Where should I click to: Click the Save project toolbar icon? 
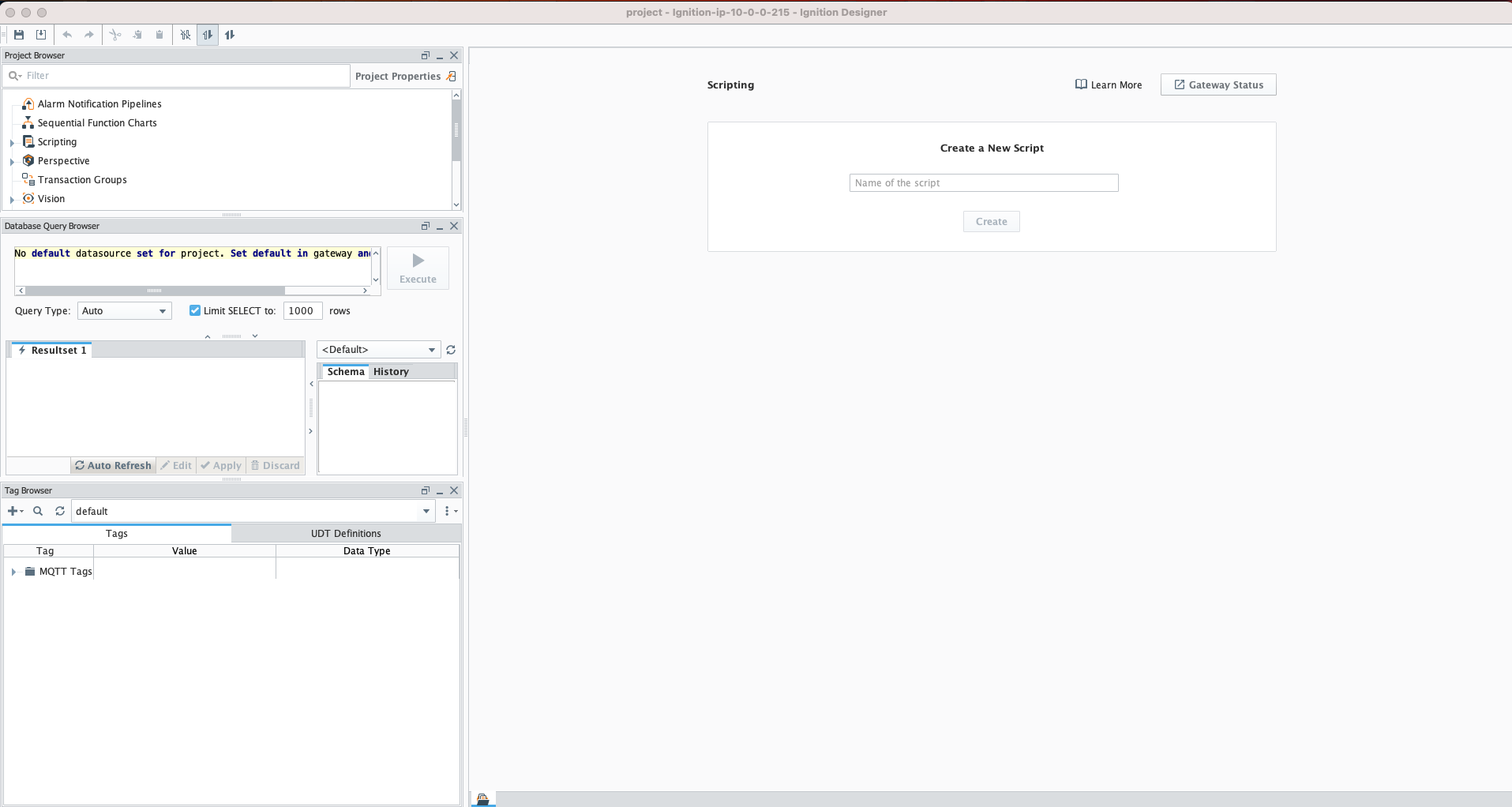[19, 35]
